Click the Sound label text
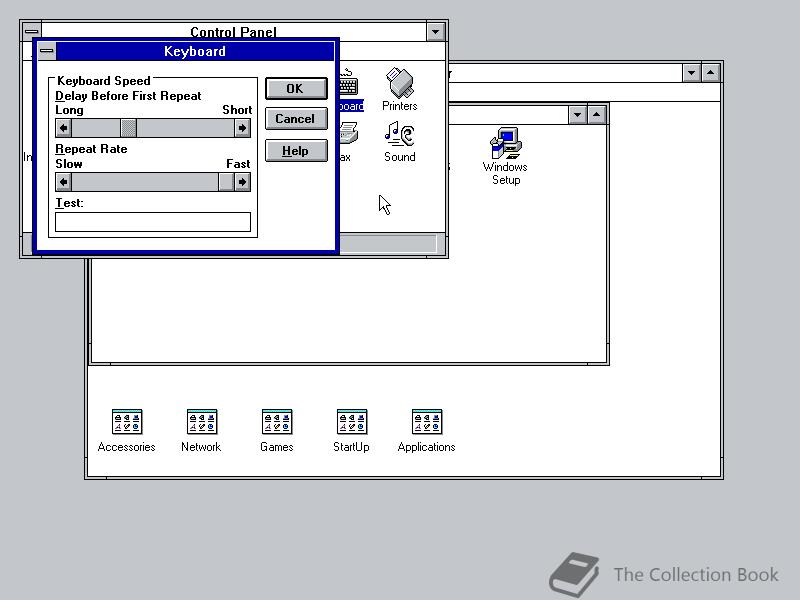800x600 pixels. 399,157
